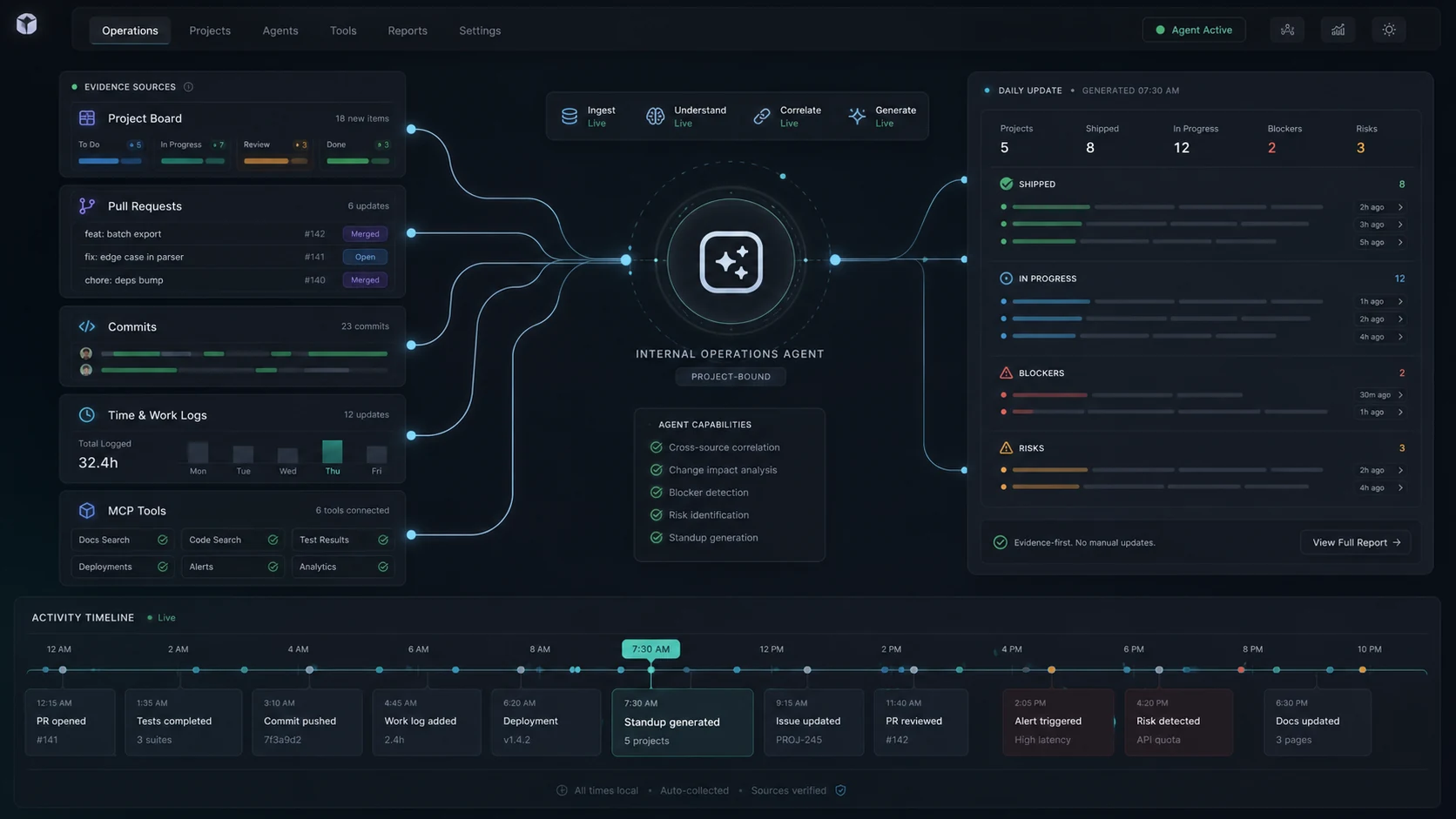The width and height of the screenshot is (1456, 819).
Task: Open the Alert triggered timeline card
Action: (x=1058, y=722)
